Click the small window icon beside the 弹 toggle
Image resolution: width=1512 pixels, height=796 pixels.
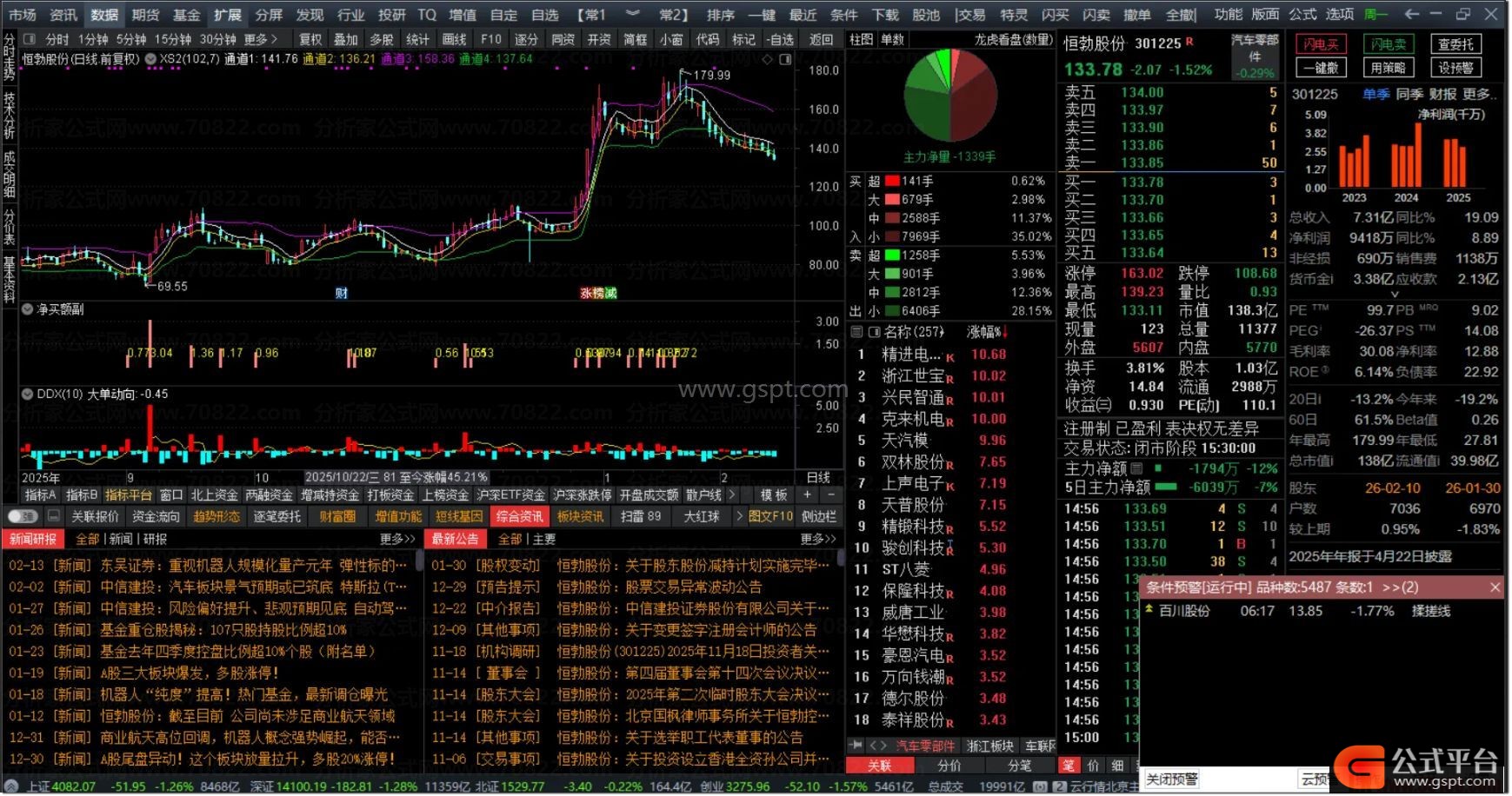tap(53, 516)
